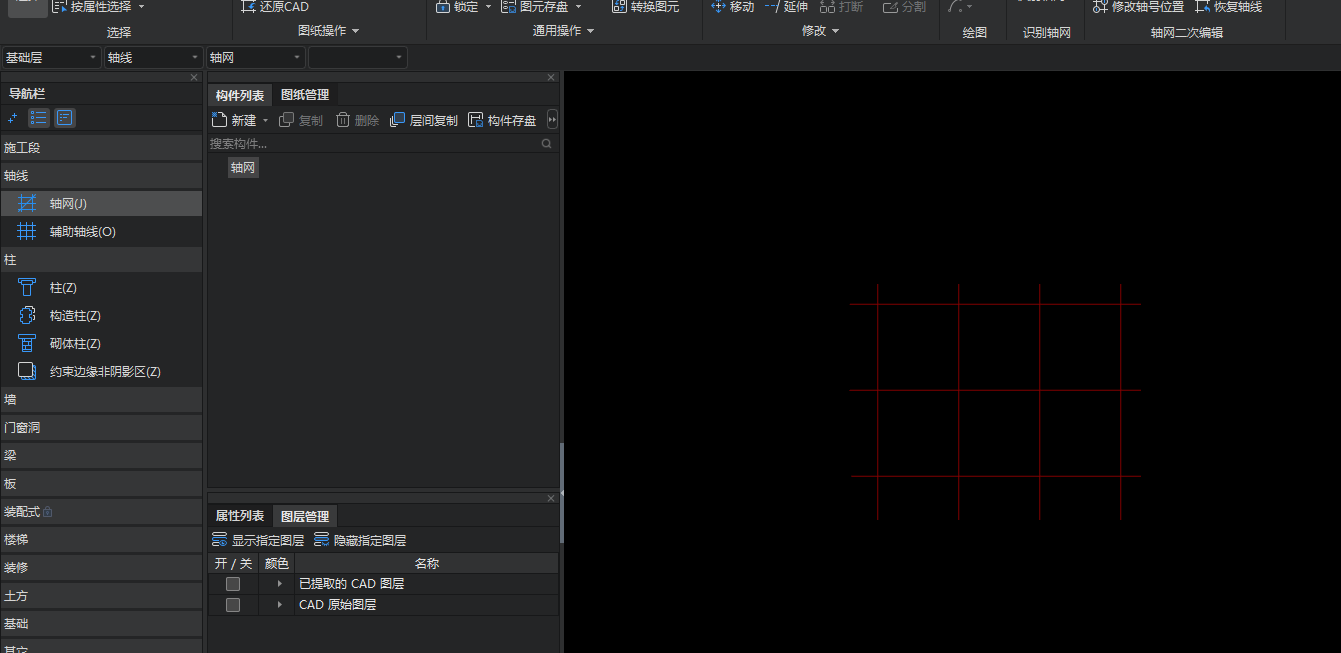Click the 恢复轴线 tool
Image resolution: width=1341 pixels, height=653 pixels.
point(1229,7)
